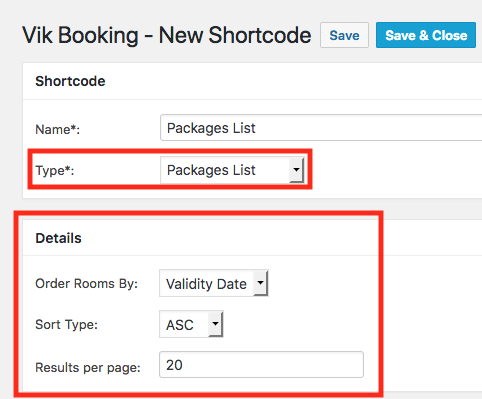Viewport: 482px width, 399px height.
Task: Click the Results per page field
Action: pos(261,365)
